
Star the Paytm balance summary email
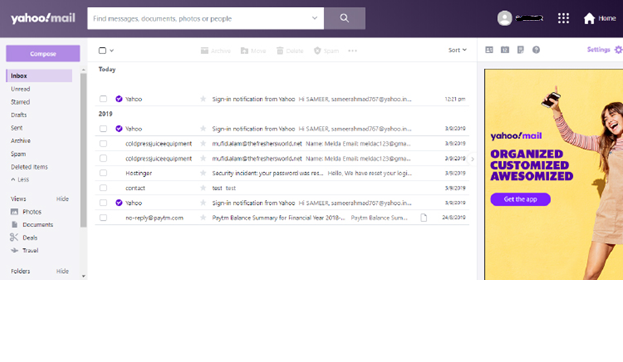tap(203, 217)
